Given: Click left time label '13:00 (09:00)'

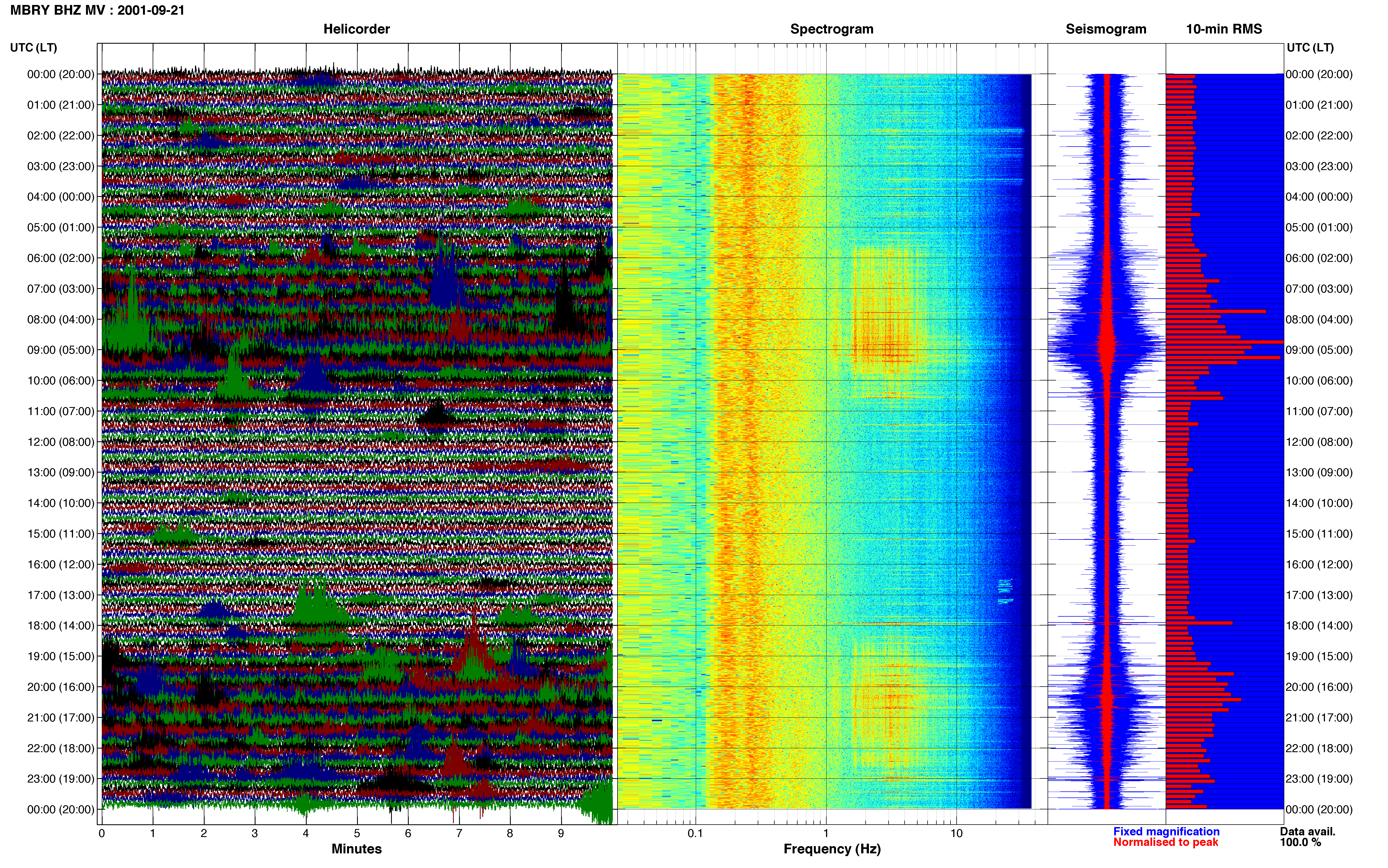Looking at the screenshot, I should 61,473.
